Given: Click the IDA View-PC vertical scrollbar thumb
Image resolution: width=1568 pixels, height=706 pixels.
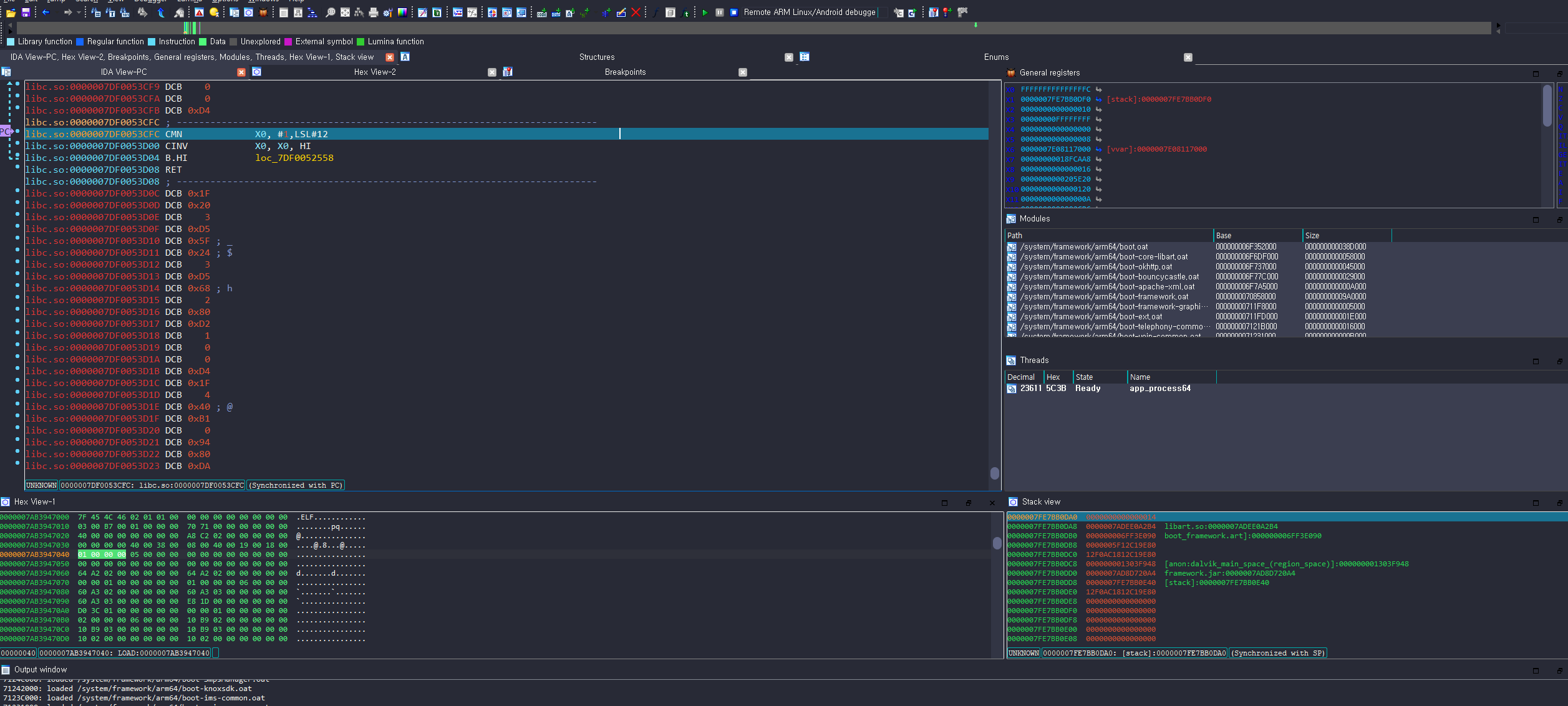Looking at the screenshot, I should pyautogui.click(x=994, y=473).
